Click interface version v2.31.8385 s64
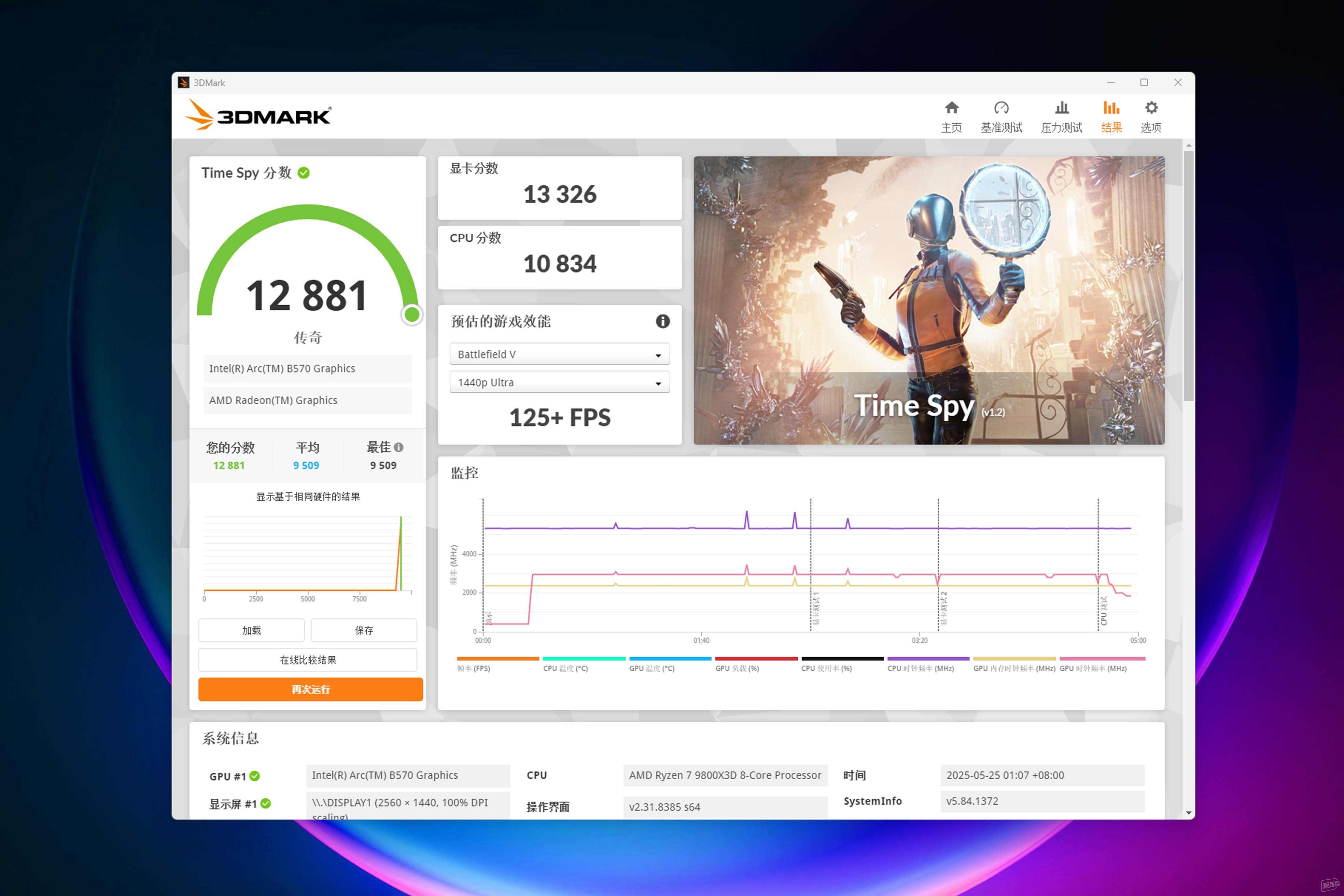This screenshot has height=896, width=1344. pyautogui.click(x=725, y=807)
